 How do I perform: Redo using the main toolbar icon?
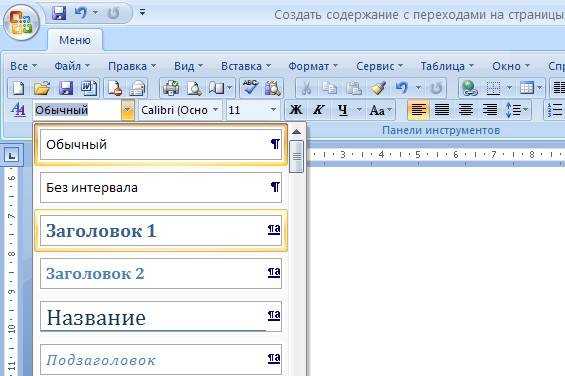436,88
